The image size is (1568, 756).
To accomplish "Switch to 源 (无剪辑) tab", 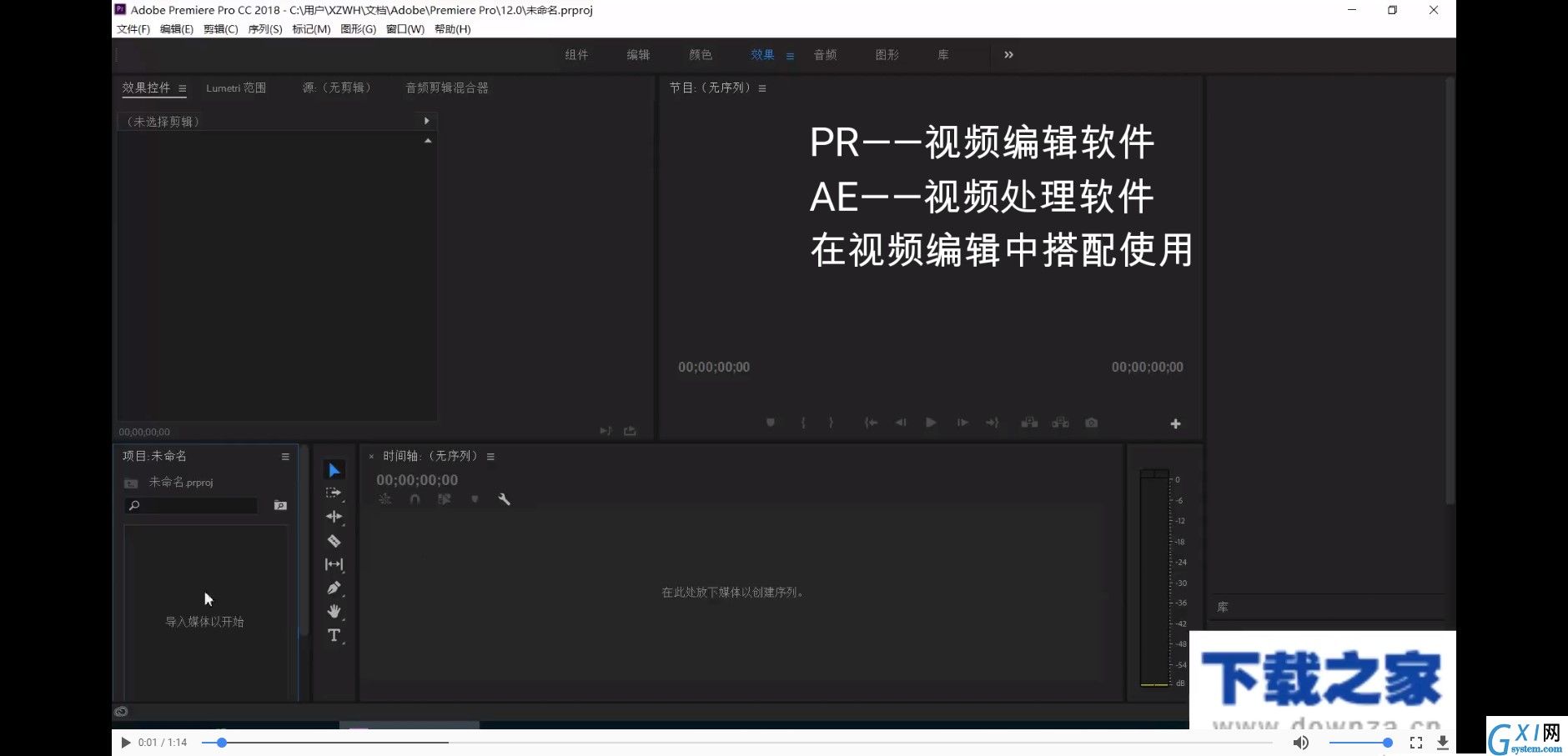I will coord(336,88).
